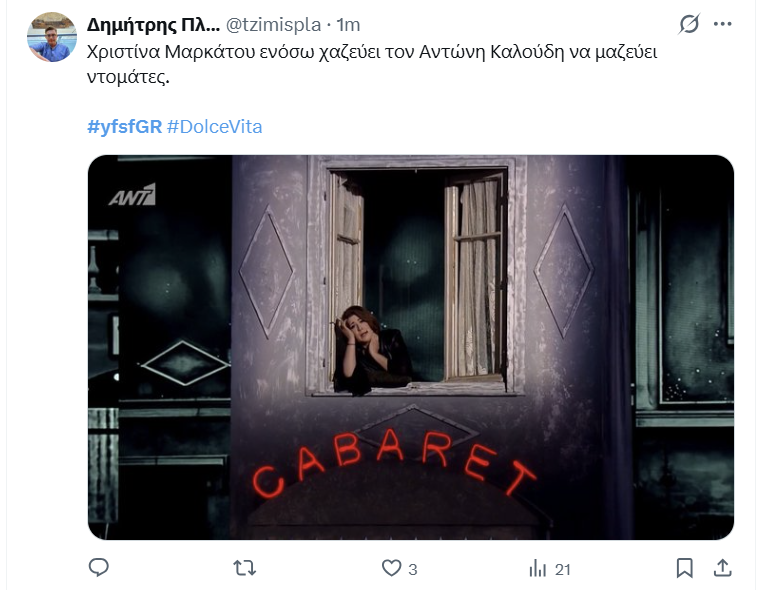778x590 pixels.
Task: View post analytics bar chart icon
Action: [x=537, y=568]
